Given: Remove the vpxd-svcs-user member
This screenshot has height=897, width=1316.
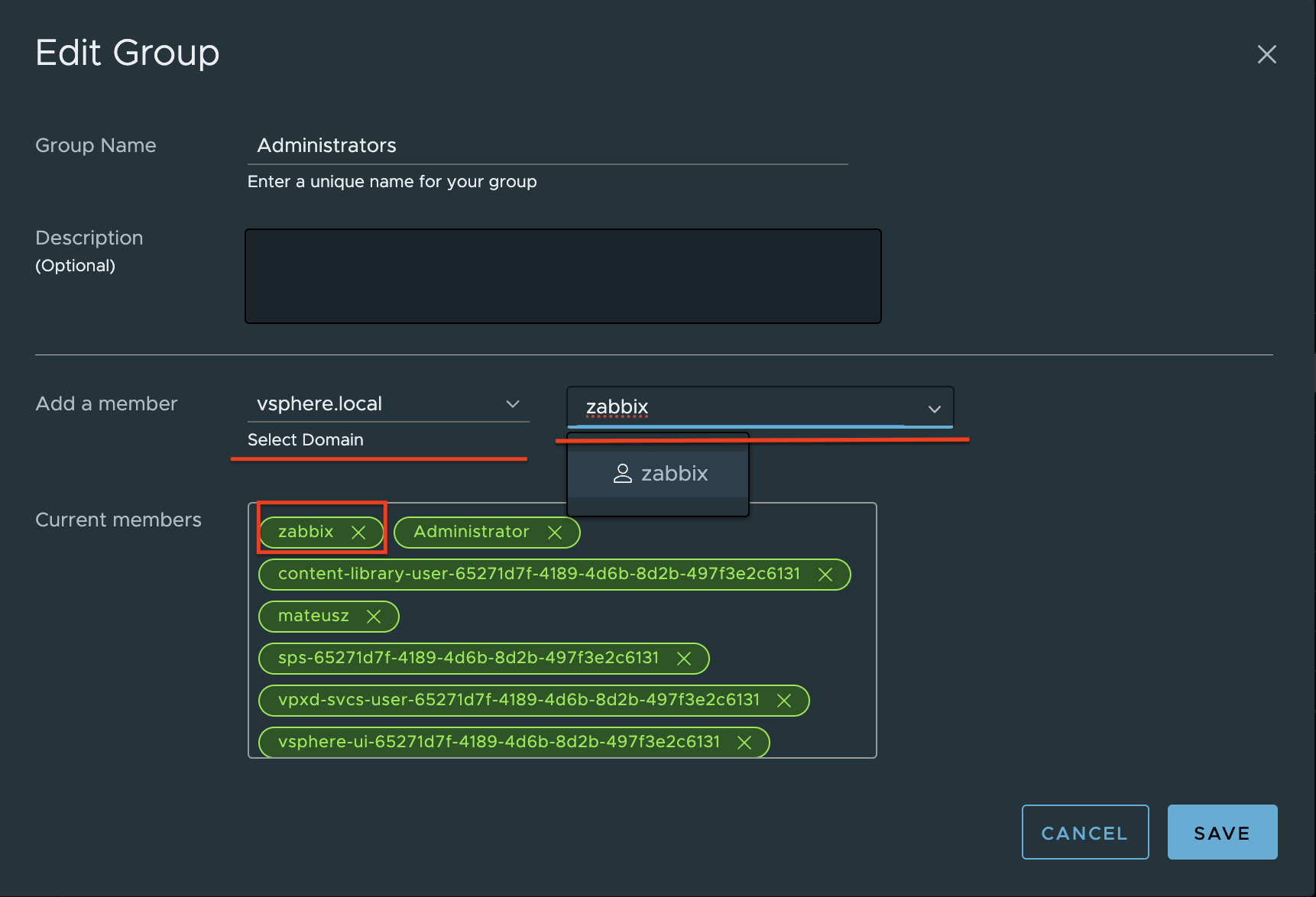Looking at the screenshot, I should point(785,700).
